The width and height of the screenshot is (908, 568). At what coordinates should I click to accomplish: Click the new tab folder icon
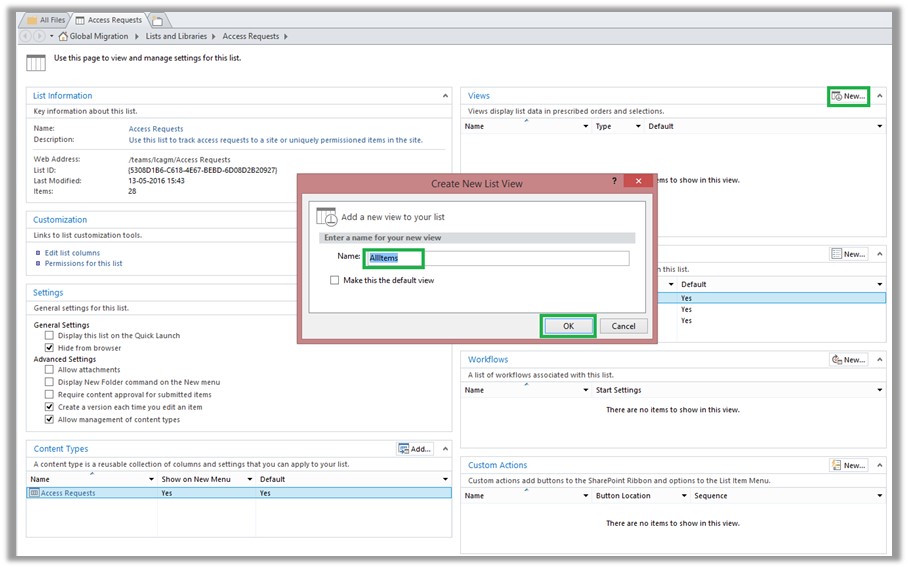click(157, 21)
